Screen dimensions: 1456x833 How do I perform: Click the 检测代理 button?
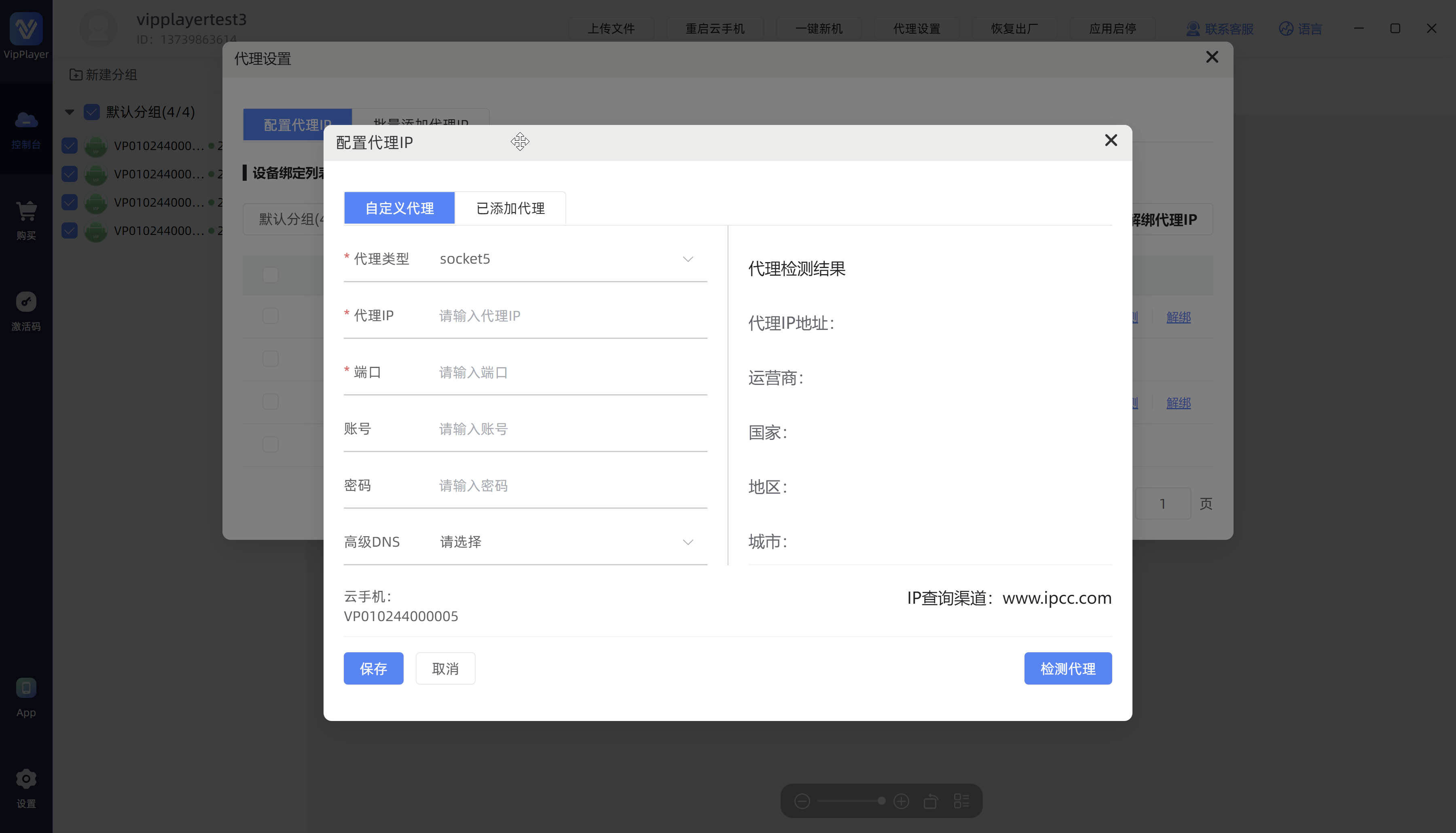tap(1068, 668)
